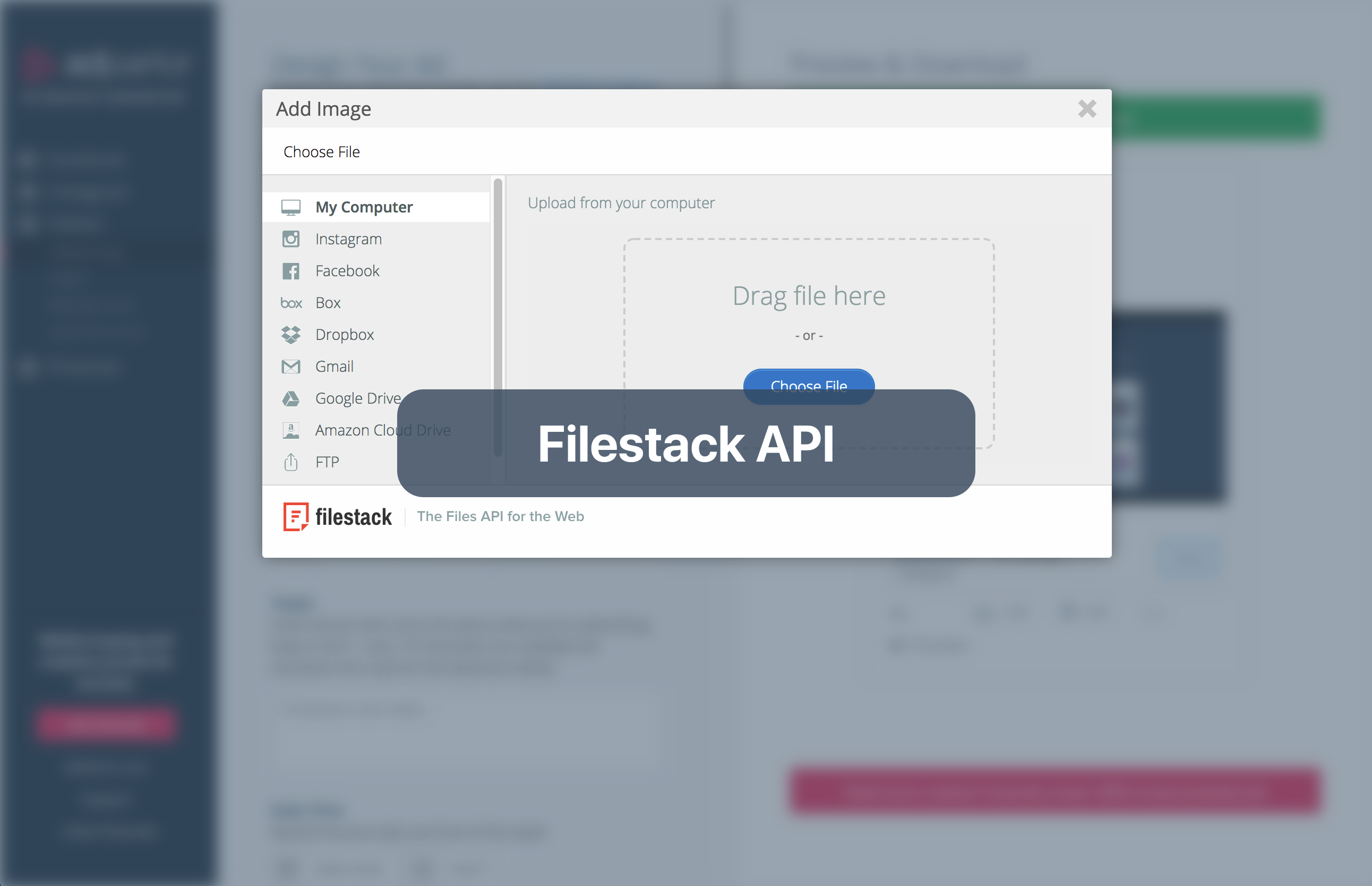Select FTP from the source list
Image resolution: width=1372 pixels, height=886 pixels.
tap(327, 462)
